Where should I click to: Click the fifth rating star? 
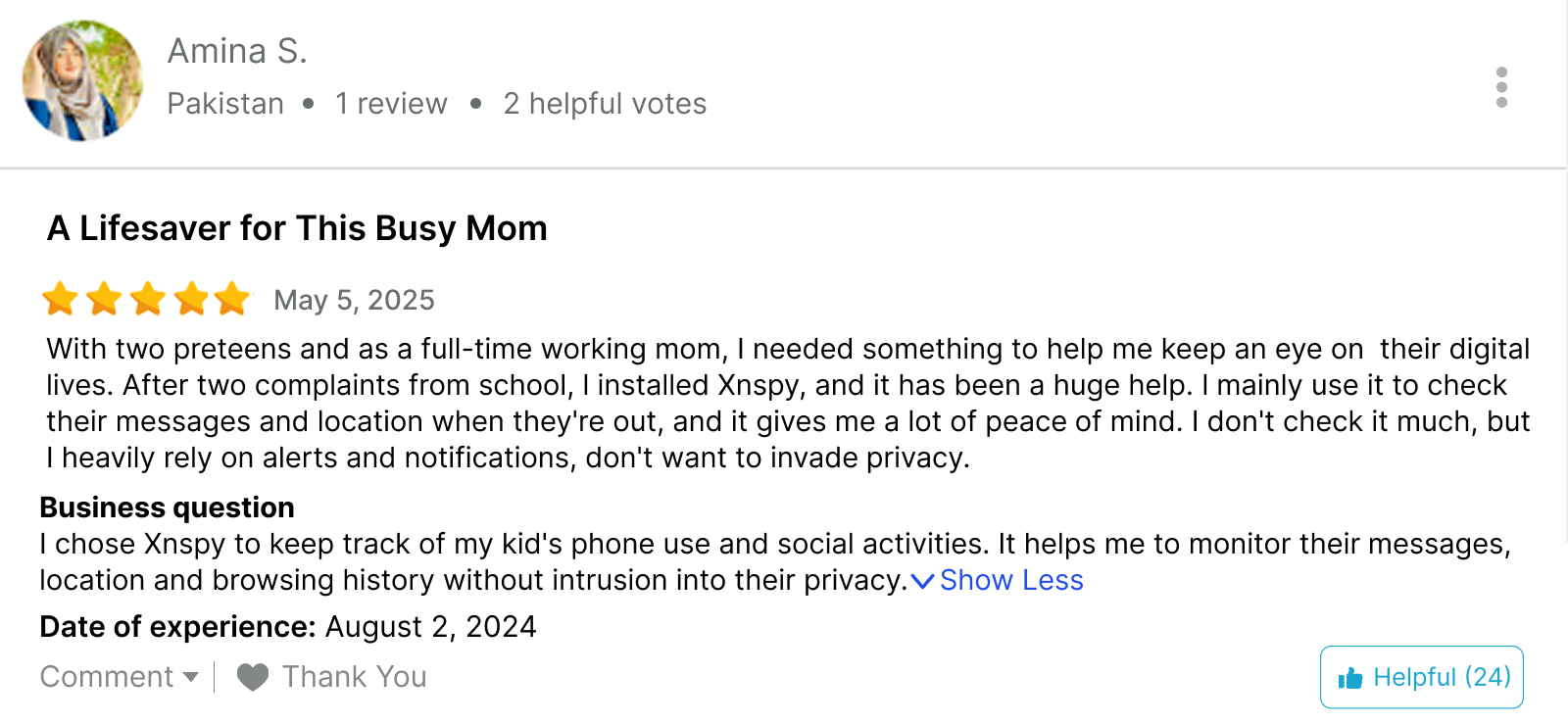tap(232, 299)
